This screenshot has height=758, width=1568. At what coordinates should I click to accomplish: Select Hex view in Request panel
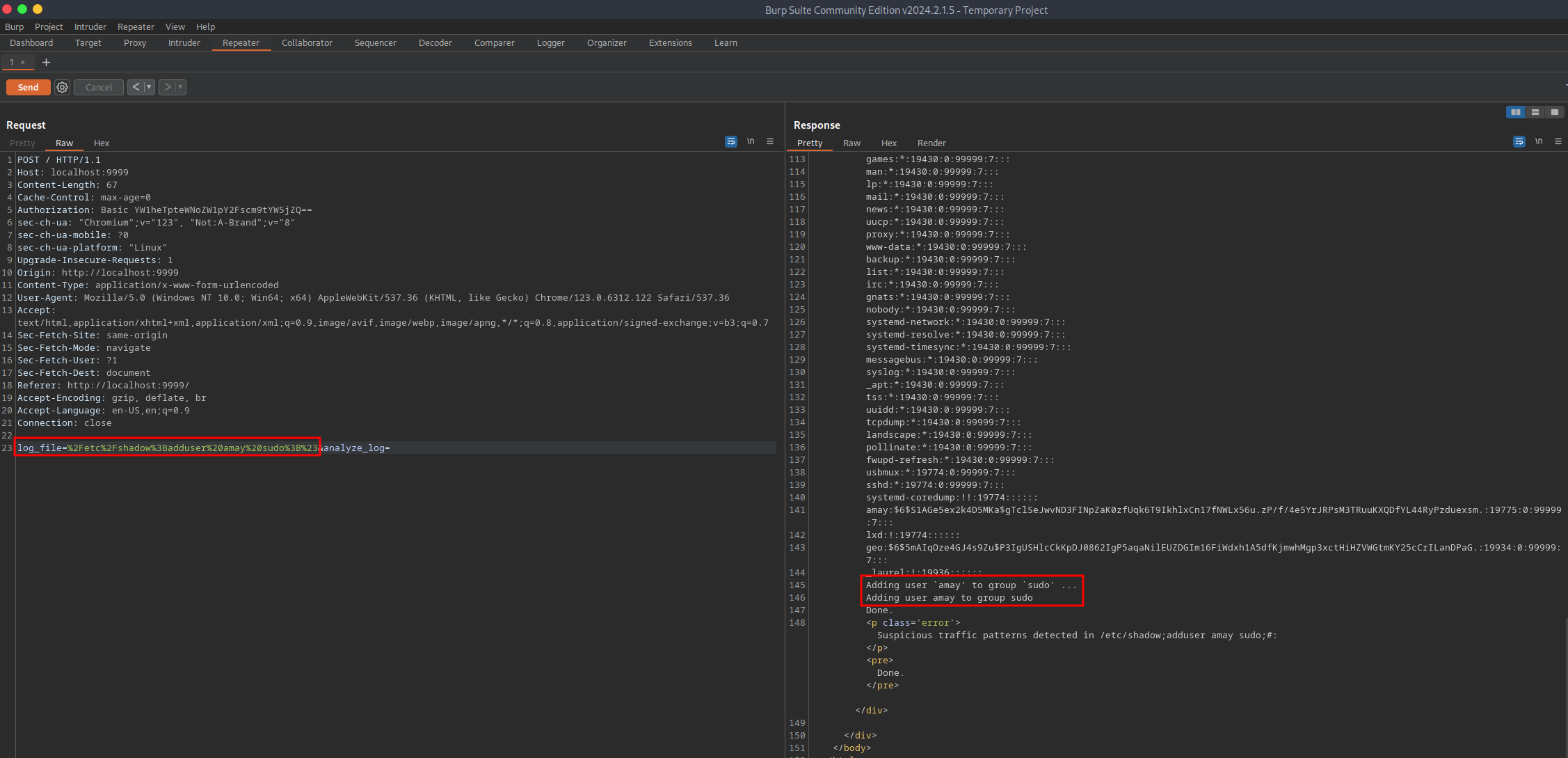[102, 143]
